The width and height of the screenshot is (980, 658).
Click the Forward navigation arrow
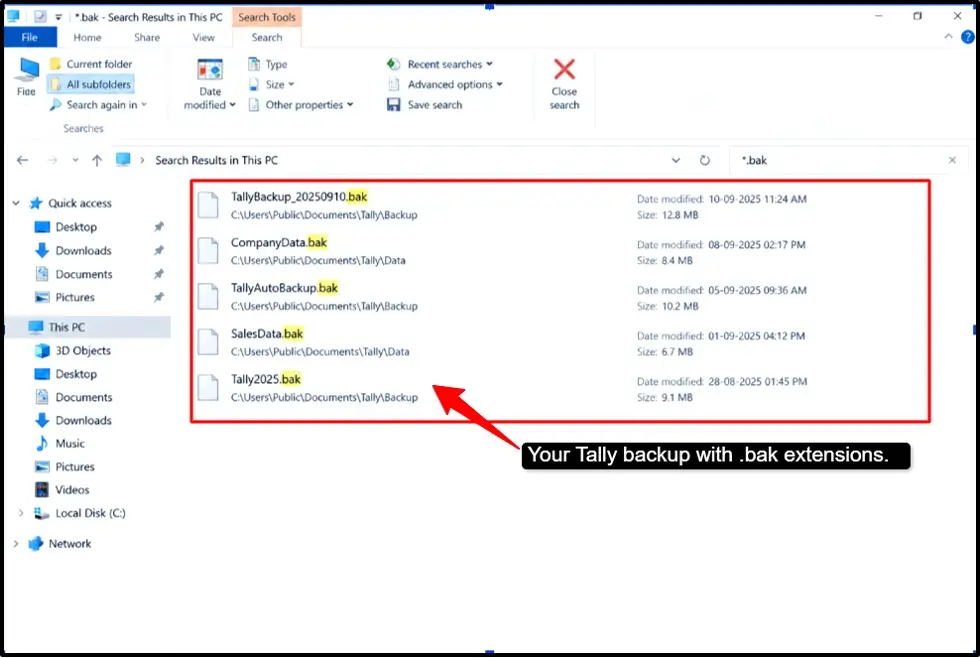click(x=52, y=160)
